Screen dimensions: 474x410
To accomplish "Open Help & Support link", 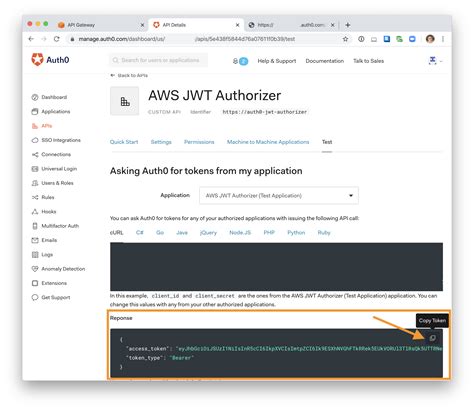I will point(277,61).
